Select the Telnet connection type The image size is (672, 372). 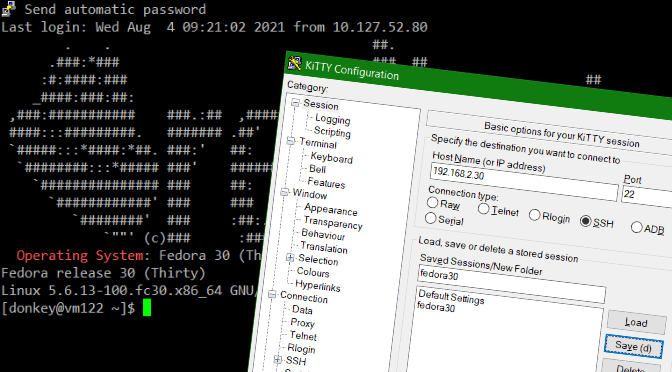click(483, 209)
